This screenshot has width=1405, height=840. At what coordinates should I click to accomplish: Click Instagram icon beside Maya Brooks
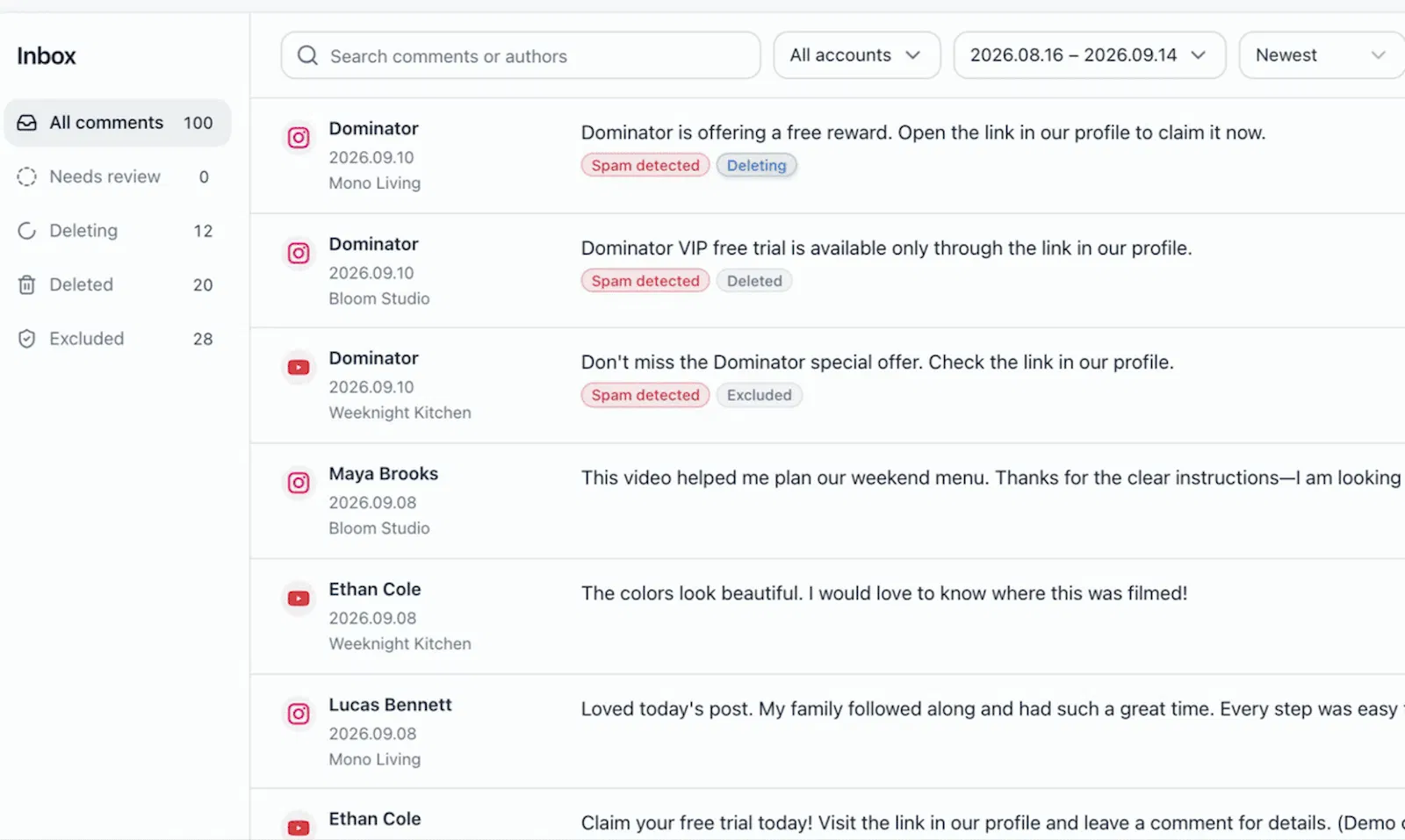point(299,483)
